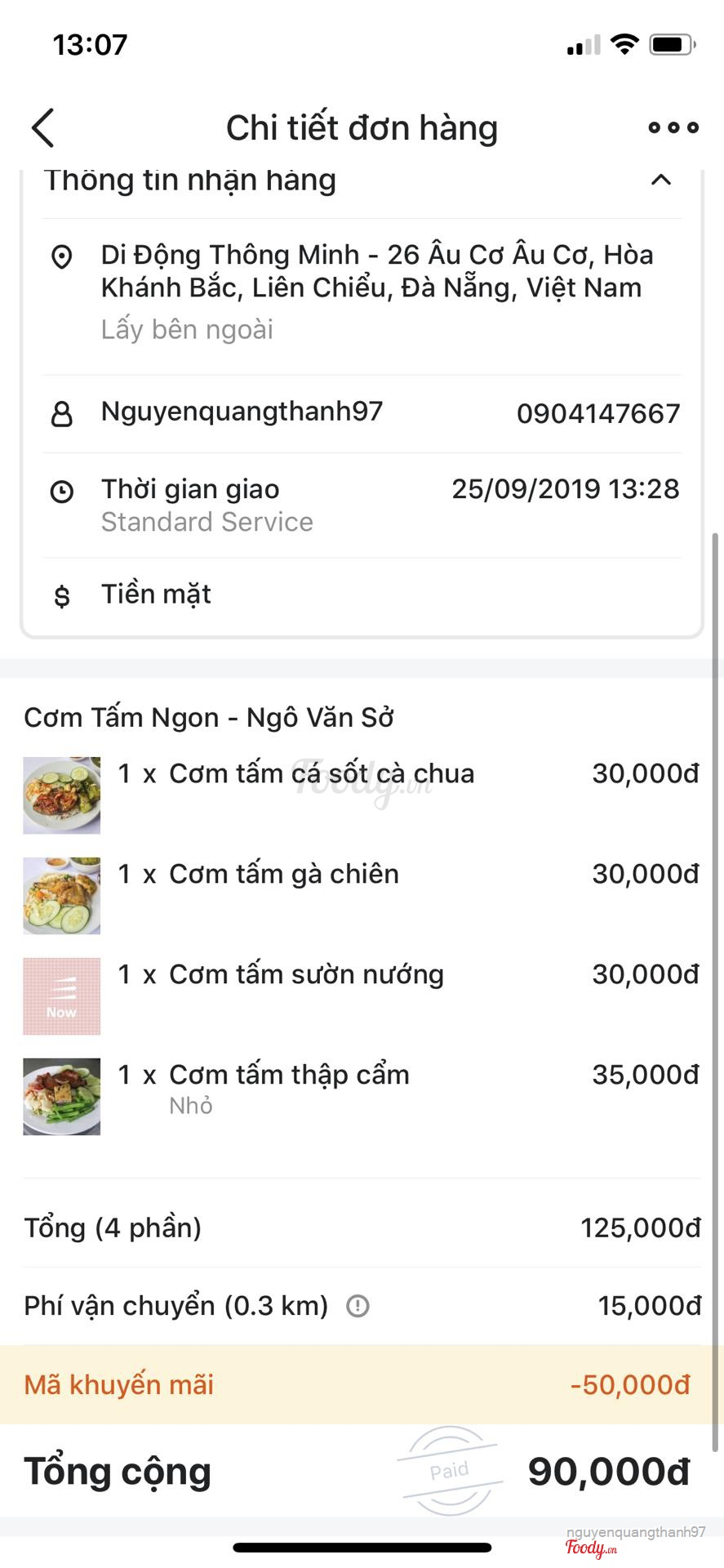Open the three-dot more options menu
The width and height of the screenshot is (724, 1568).
coord(673,127)
